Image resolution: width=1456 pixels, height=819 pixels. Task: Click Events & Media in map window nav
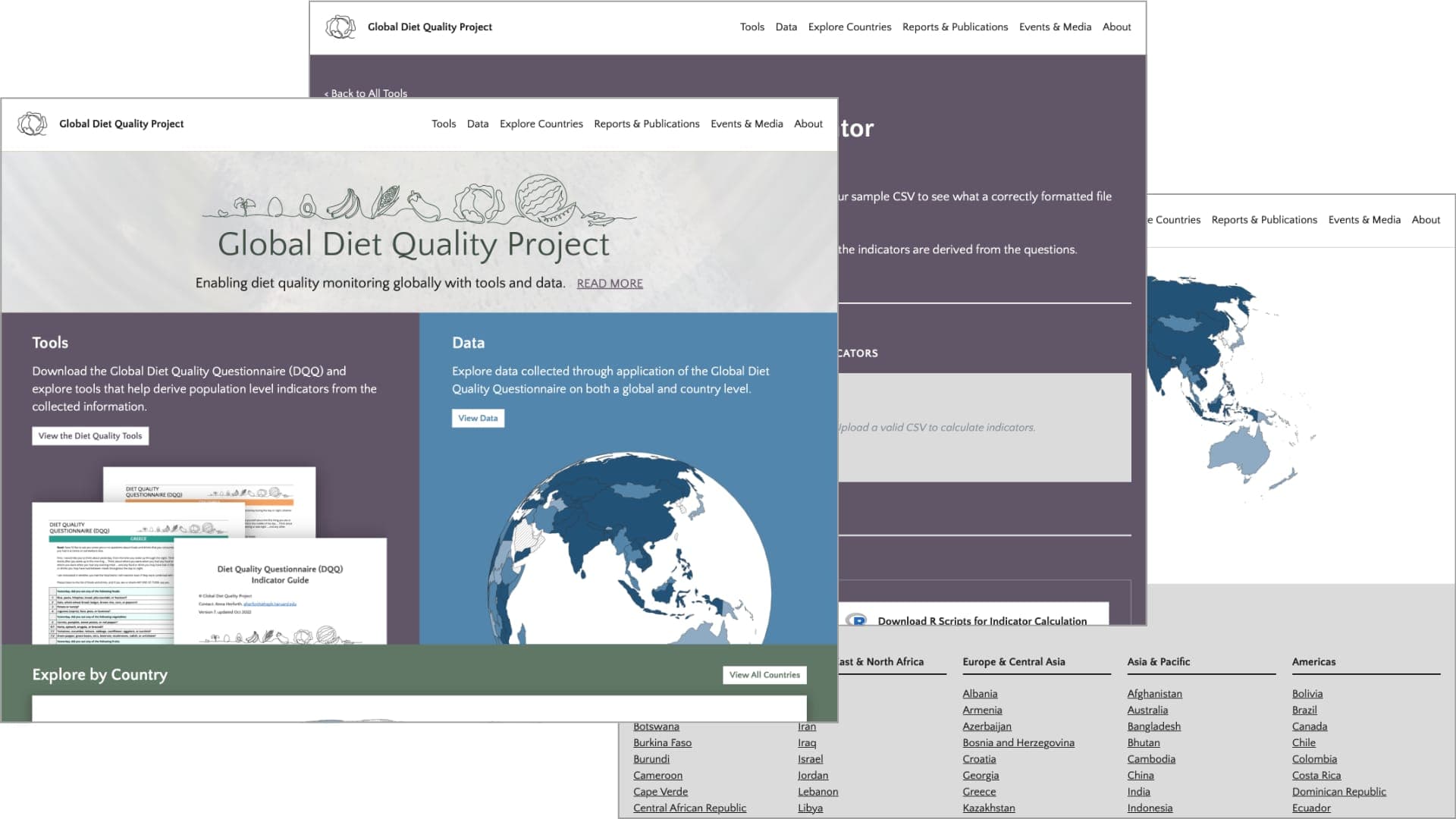1364,220
